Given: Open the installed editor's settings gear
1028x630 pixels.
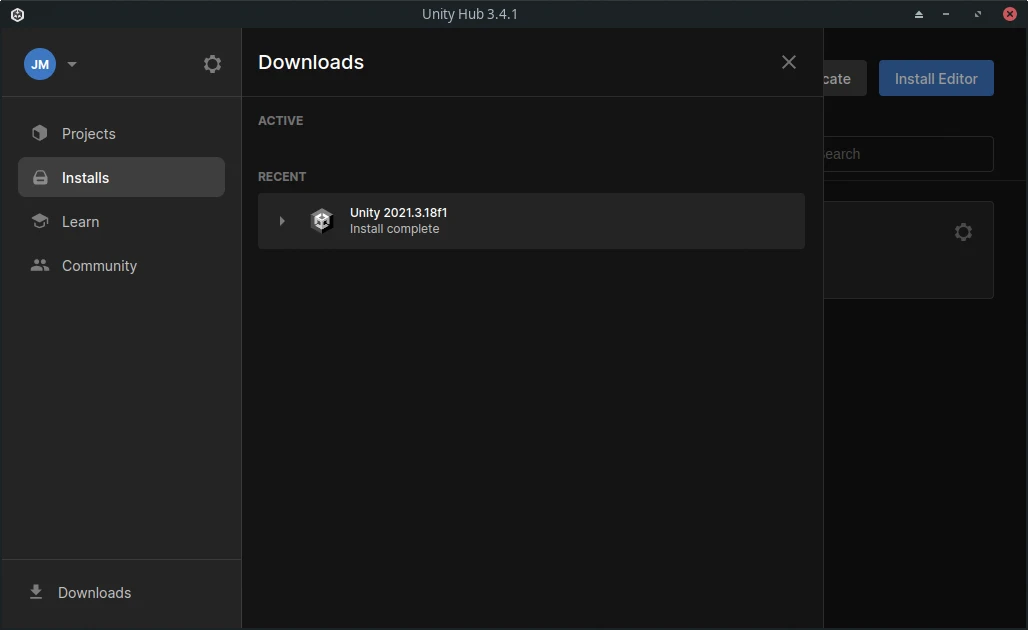Looking at the screenshot, I should click(962, 231).
